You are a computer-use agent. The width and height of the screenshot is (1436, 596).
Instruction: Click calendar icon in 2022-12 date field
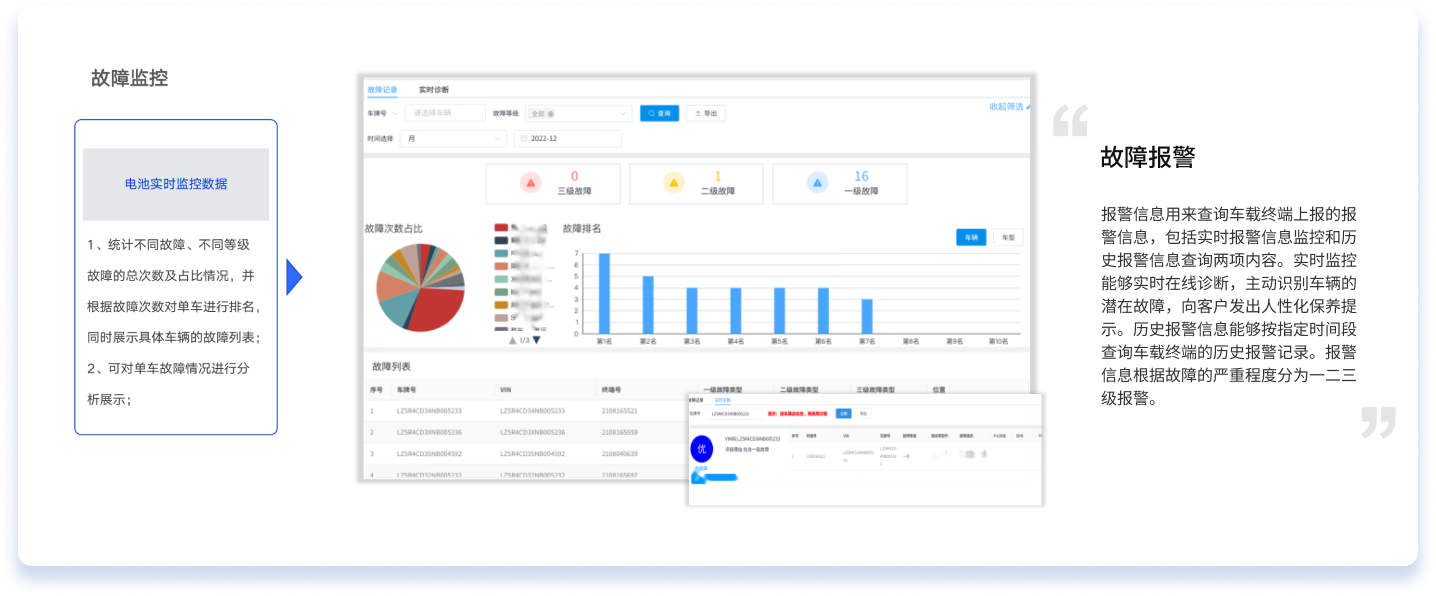pos(523,139)
